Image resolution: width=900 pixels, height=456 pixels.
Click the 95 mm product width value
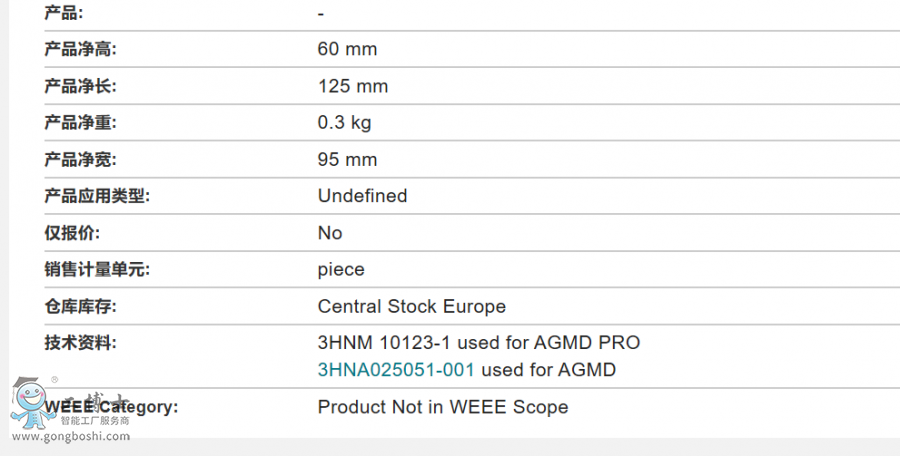tap(347, 160)
